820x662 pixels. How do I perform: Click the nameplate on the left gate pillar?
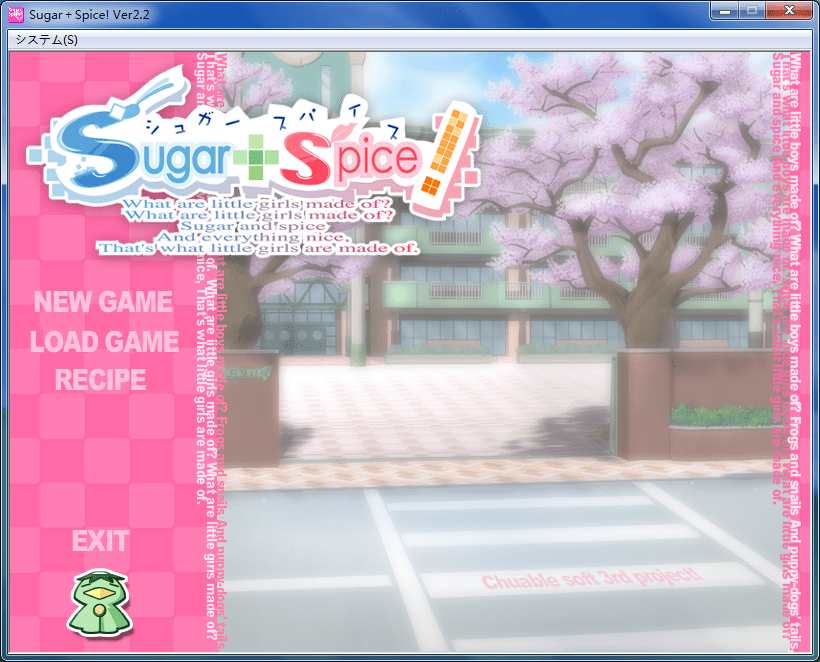(x=244, y=374)
